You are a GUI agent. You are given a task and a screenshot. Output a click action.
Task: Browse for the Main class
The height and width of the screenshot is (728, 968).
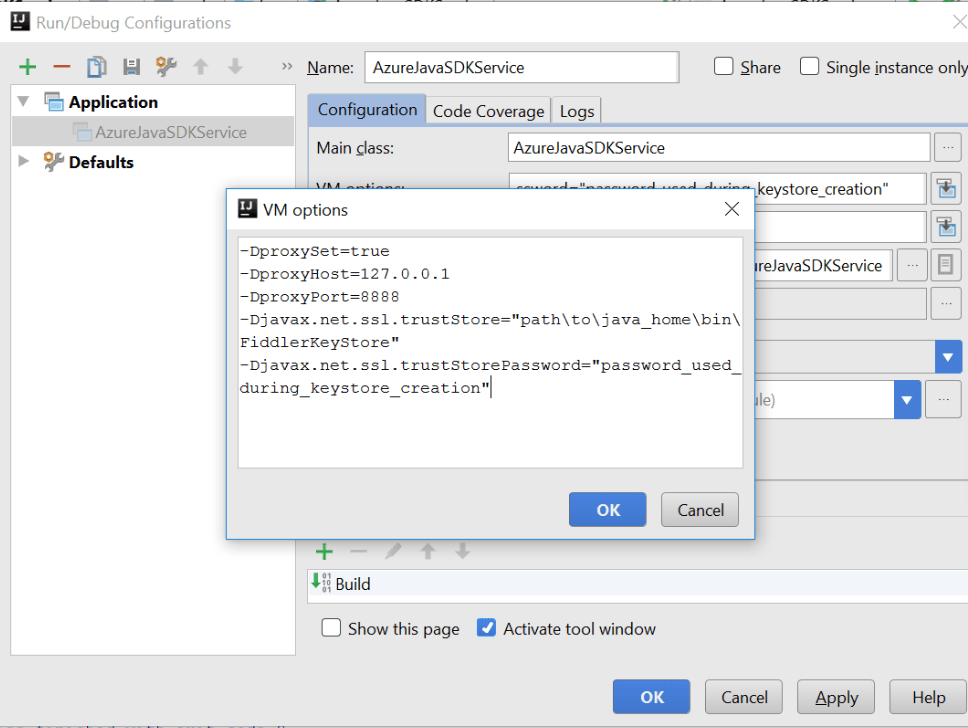[x=946, y=147]
